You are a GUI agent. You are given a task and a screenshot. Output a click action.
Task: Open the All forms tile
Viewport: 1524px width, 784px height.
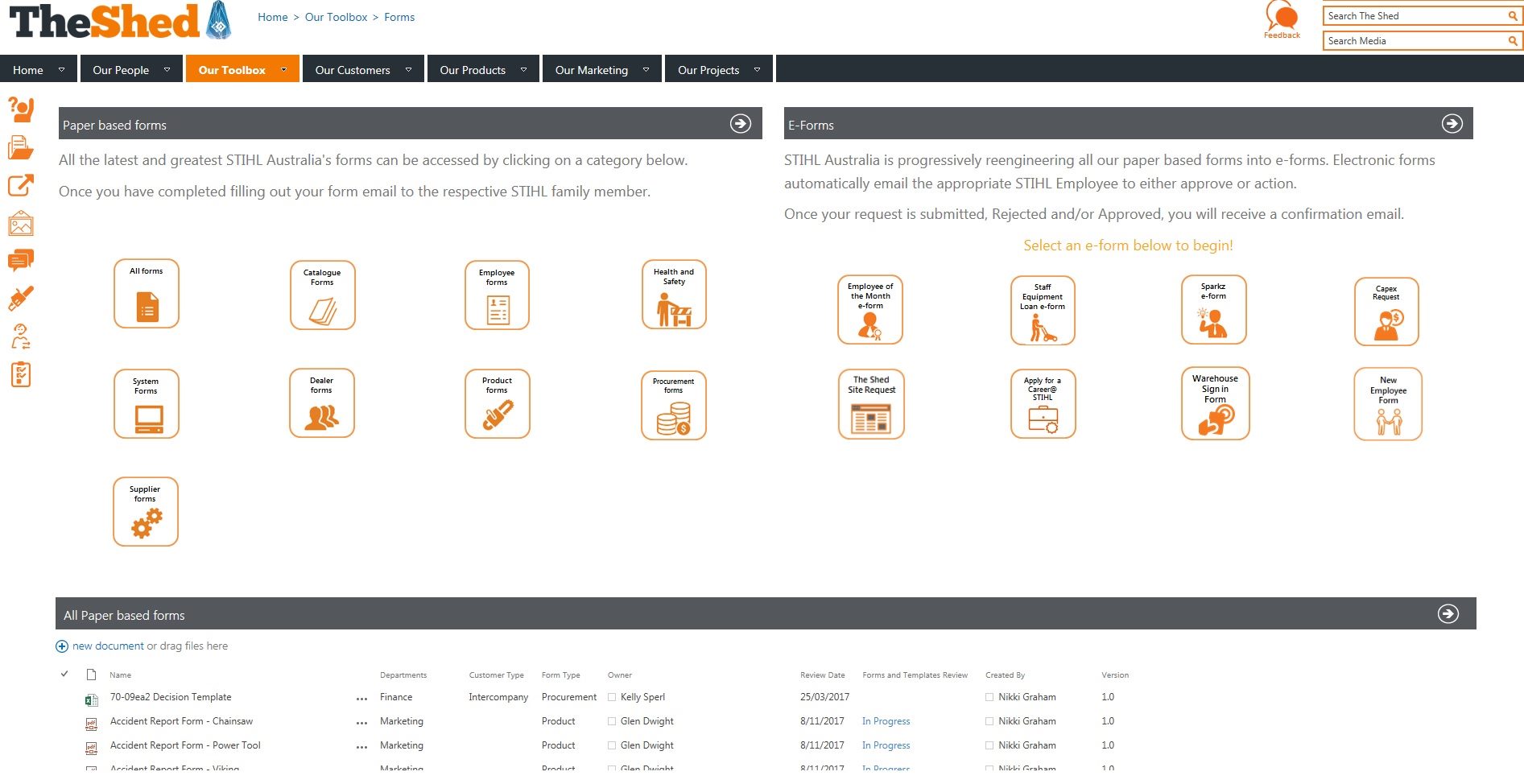147,293
